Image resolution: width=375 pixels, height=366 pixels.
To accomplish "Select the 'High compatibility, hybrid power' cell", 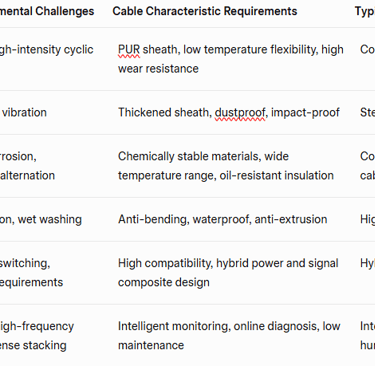I will [x=228, y=273].
